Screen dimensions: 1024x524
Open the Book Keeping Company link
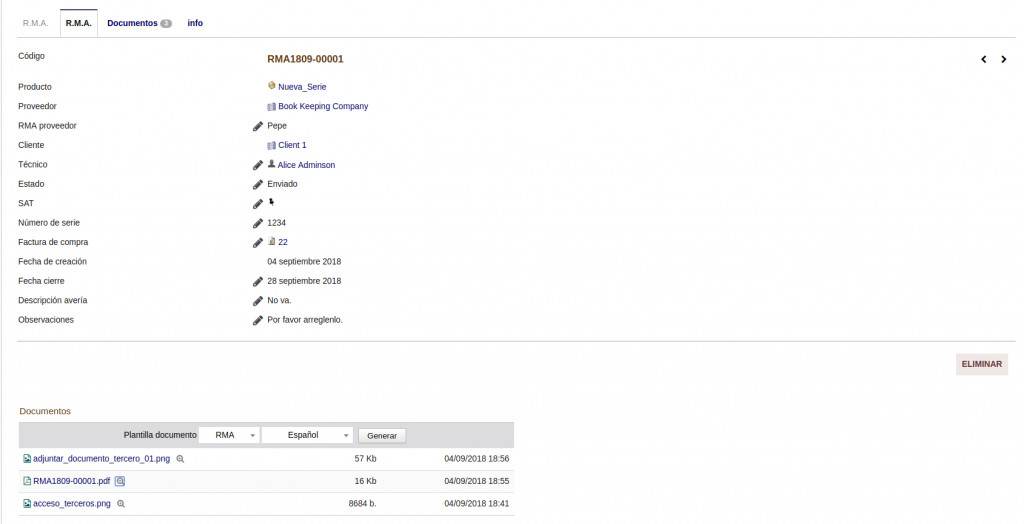323,106
